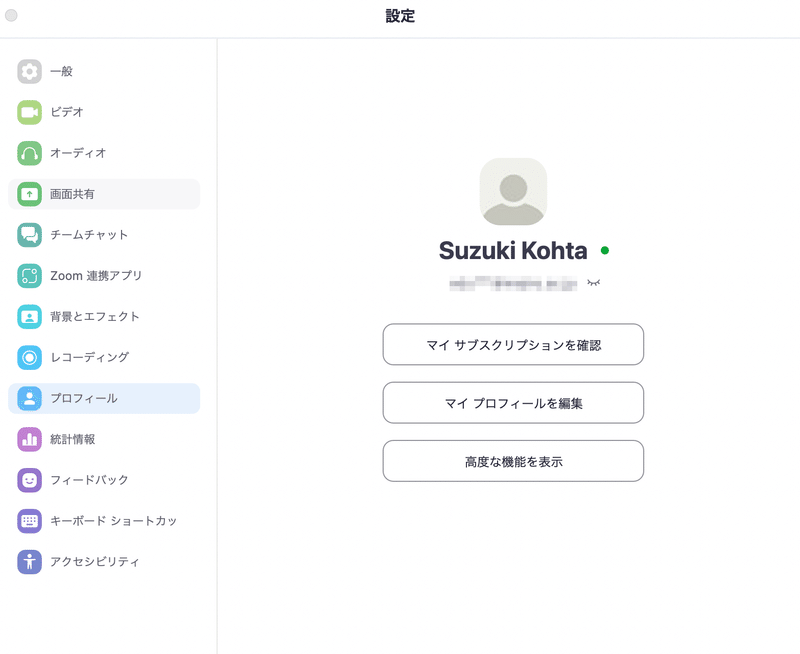Click 高度な機能を表示 button

(x=513, y=461)
